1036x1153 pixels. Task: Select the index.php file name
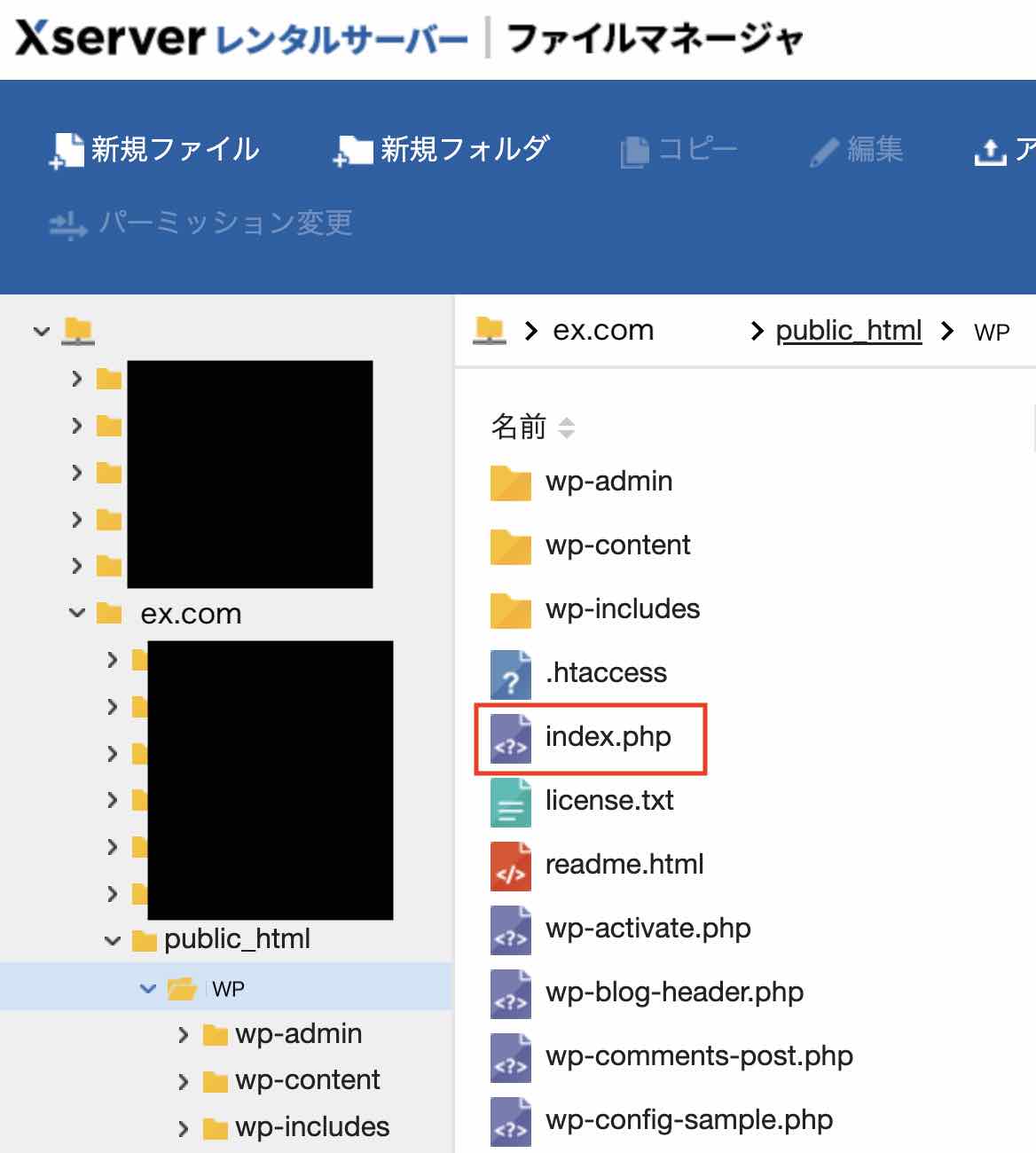[608, 737]
